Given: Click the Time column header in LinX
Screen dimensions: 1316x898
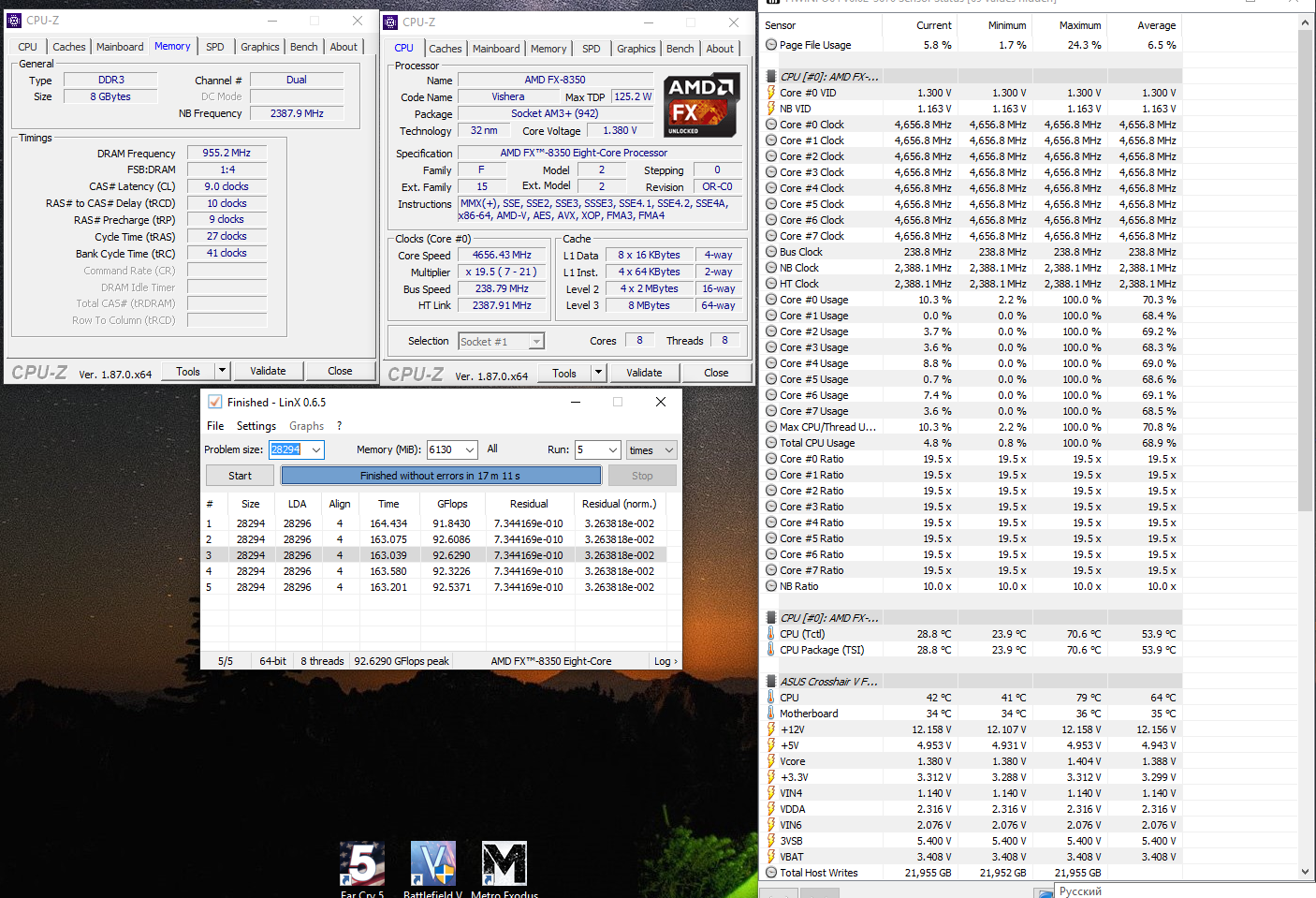Looking at the screenshot, I should [x=388, y=504].
